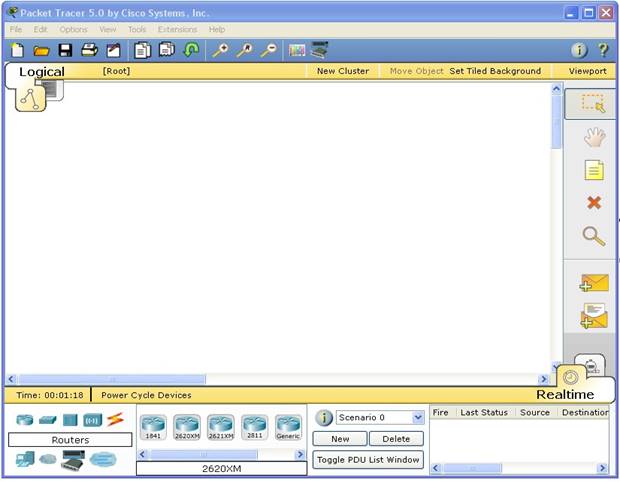
Task: Select the Hubs device category icon
Action: pyautogui.click(x=70, y=420)
